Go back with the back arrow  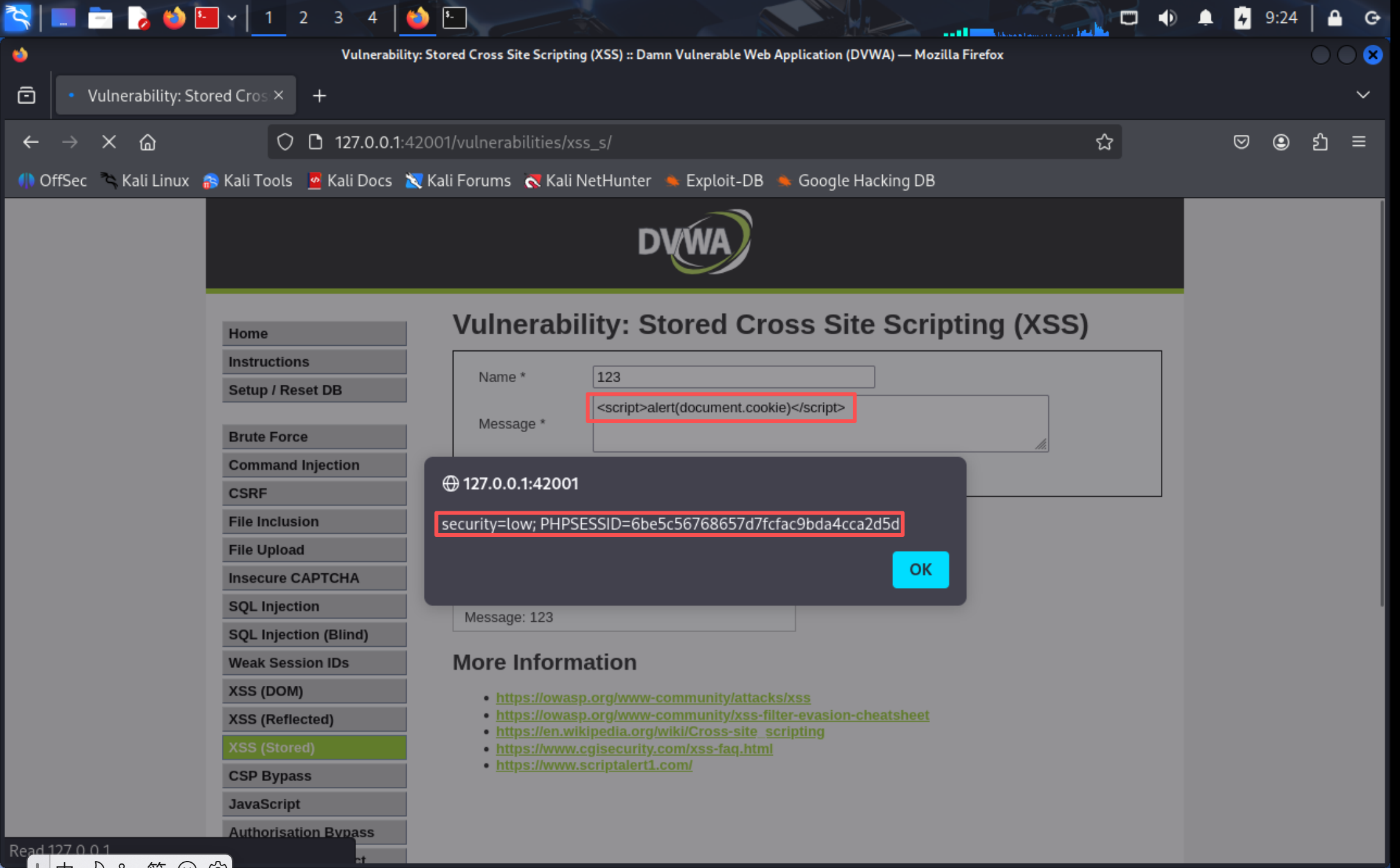pos(31,142)
